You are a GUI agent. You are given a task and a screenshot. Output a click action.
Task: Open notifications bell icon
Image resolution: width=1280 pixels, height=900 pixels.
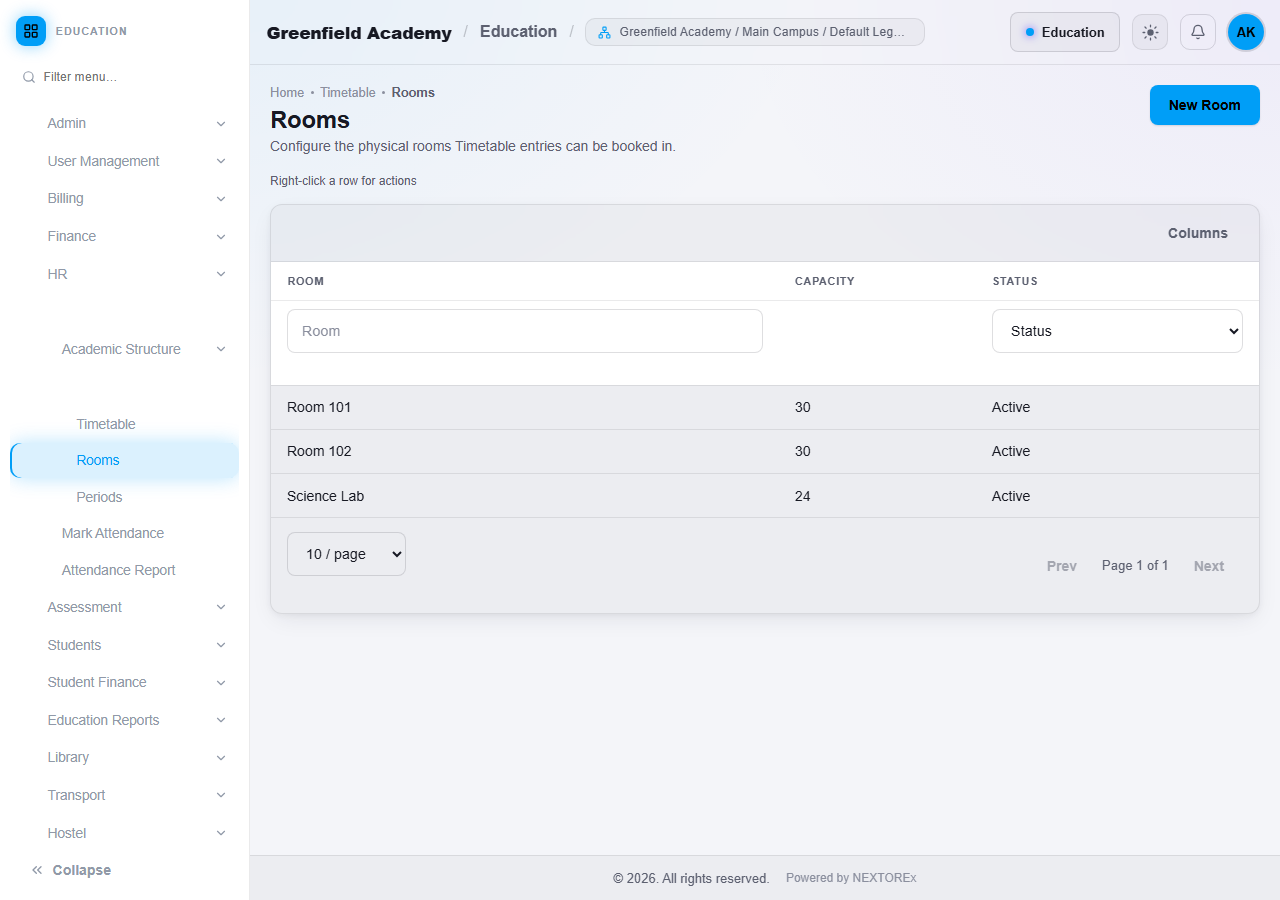(1198, 32)
